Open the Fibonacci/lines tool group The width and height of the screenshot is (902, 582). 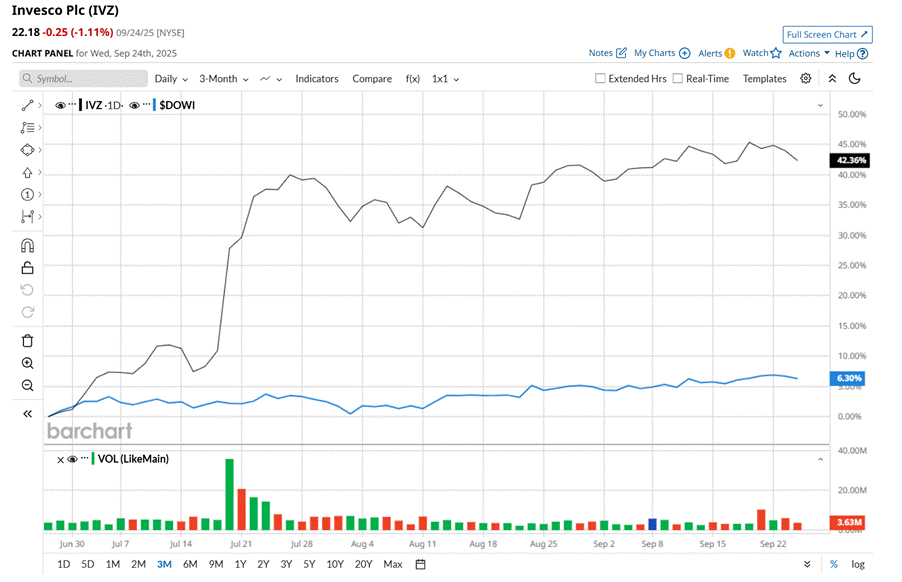click(27, 128)
